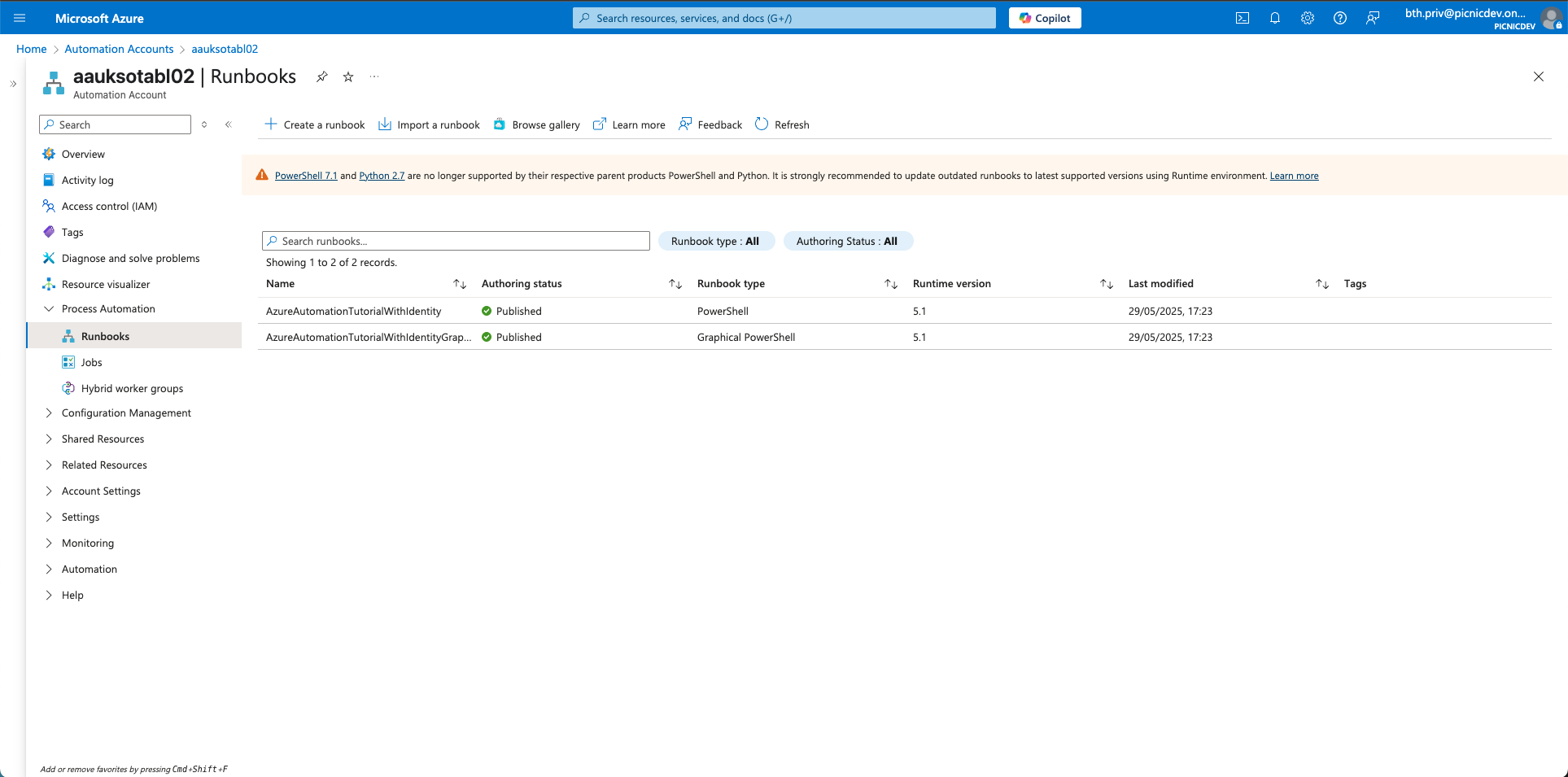
Task: Go to Automation Accounts breadcrumb
Action: 119,49
